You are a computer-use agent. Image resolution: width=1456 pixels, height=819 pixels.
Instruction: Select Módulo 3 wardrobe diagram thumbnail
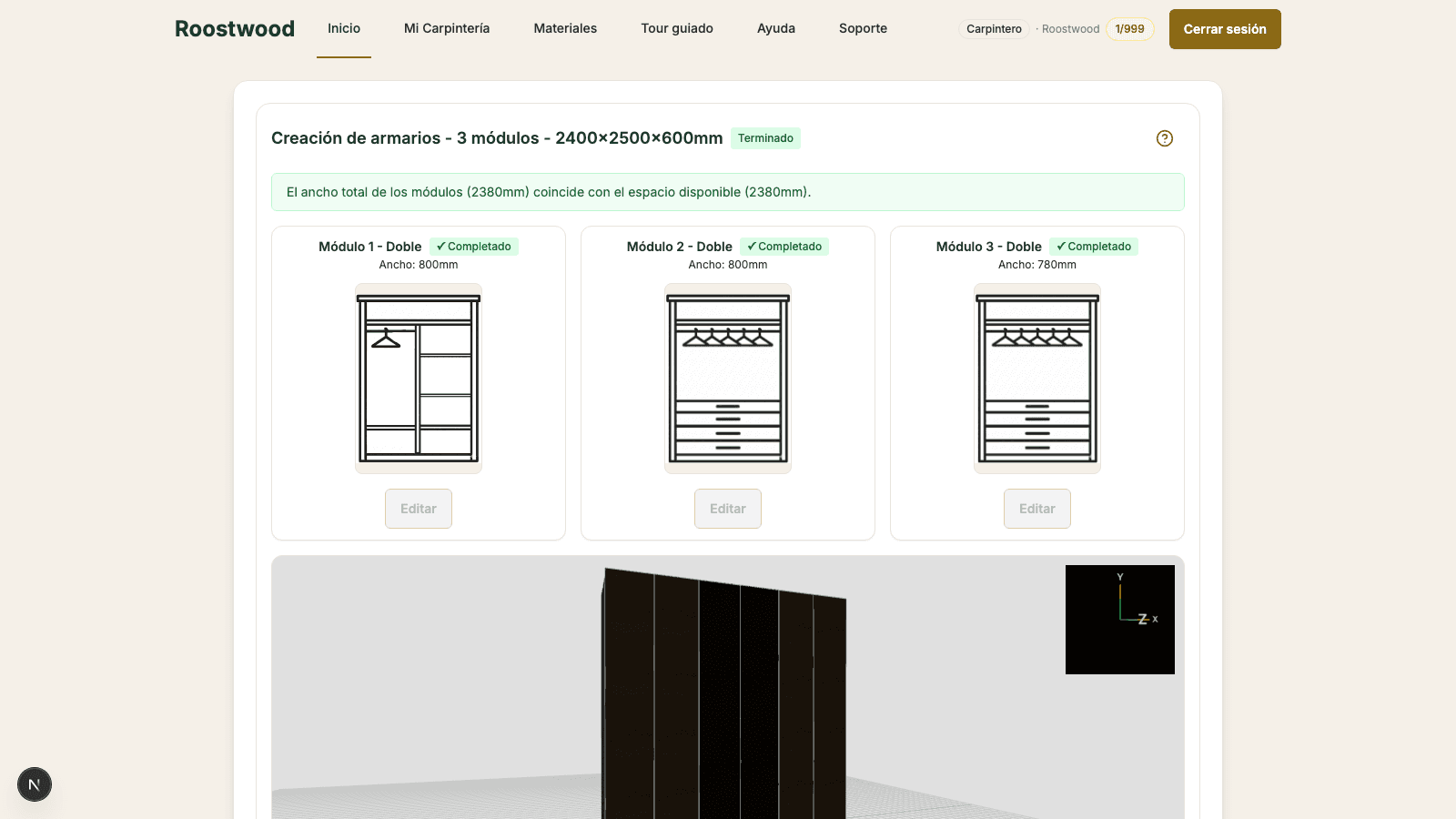click(1037, 379)
